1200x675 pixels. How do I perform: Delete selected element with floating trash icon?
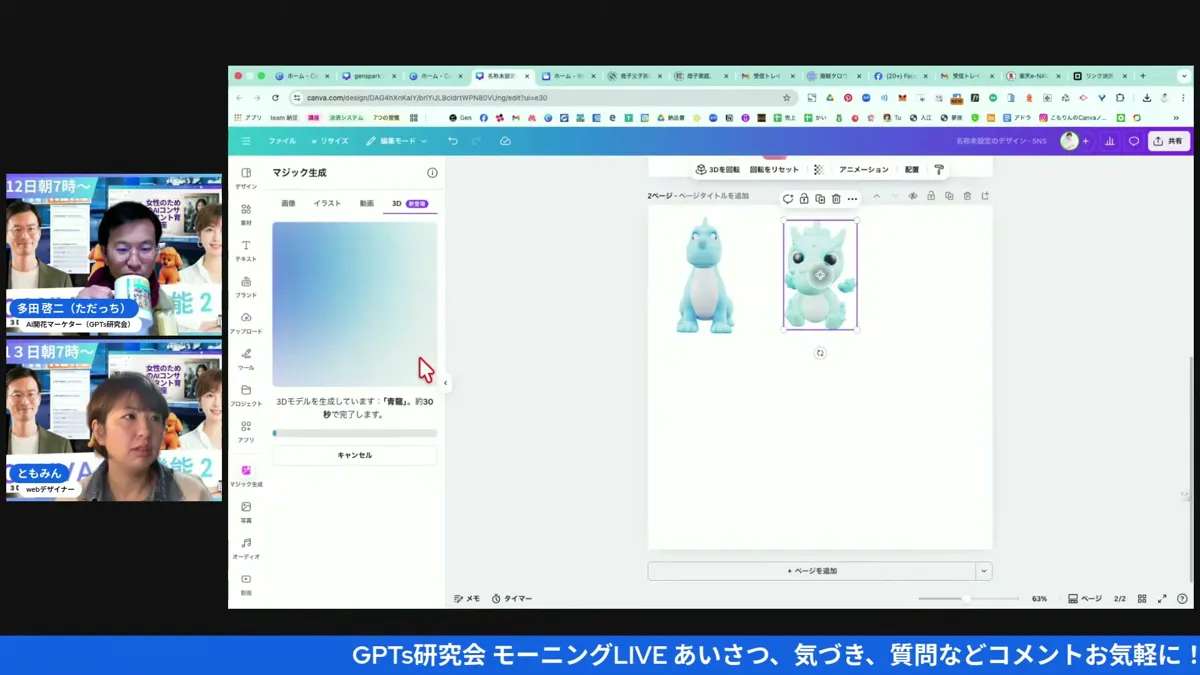coord(836,199)
